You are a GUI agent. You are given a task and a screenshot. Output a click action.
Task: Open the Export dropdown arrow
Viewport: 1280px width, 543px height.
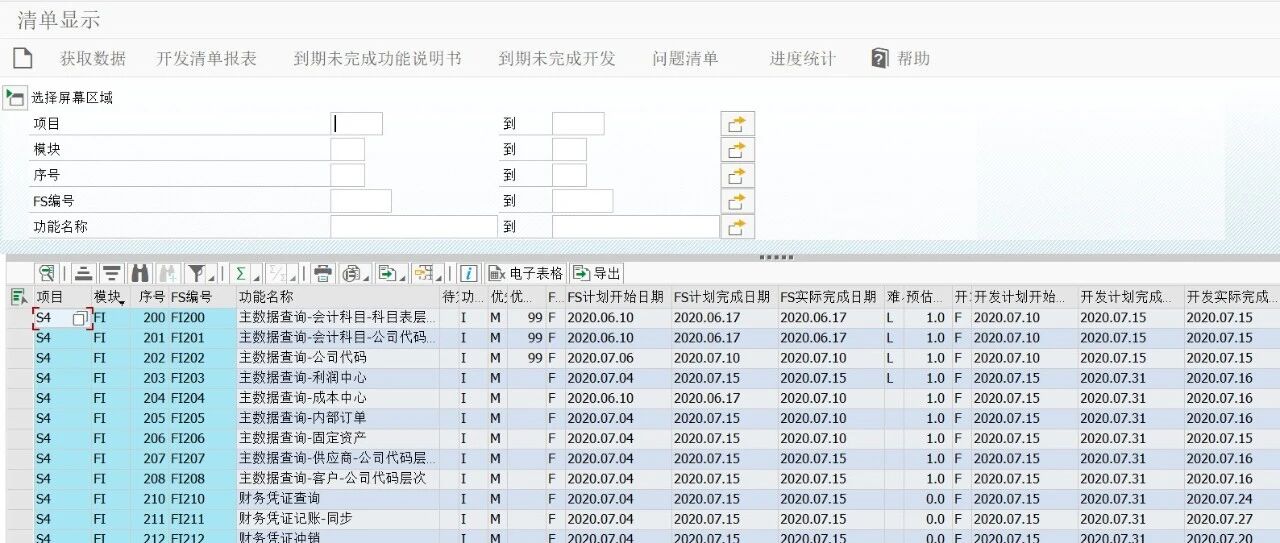(x=402, y=276)
